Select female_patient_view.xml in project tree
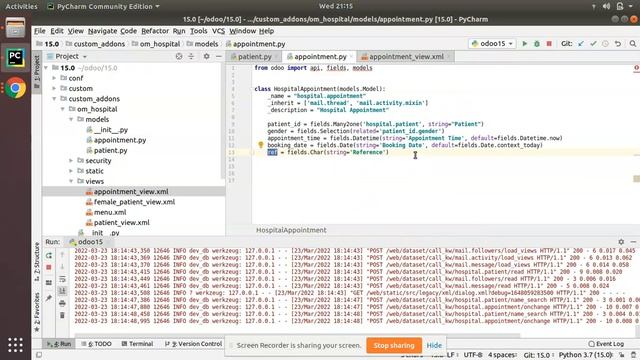 point(134,202)
